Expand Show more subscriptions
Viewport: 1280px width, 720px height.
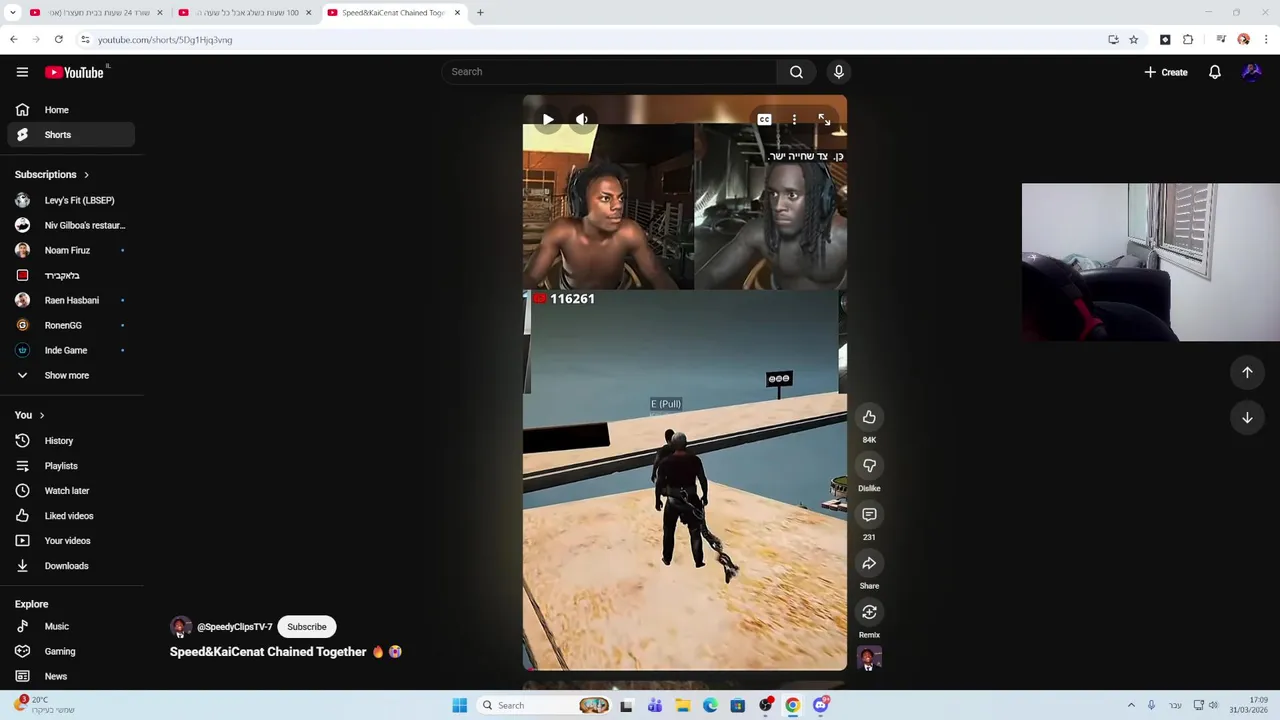click(x=70, y=375)
